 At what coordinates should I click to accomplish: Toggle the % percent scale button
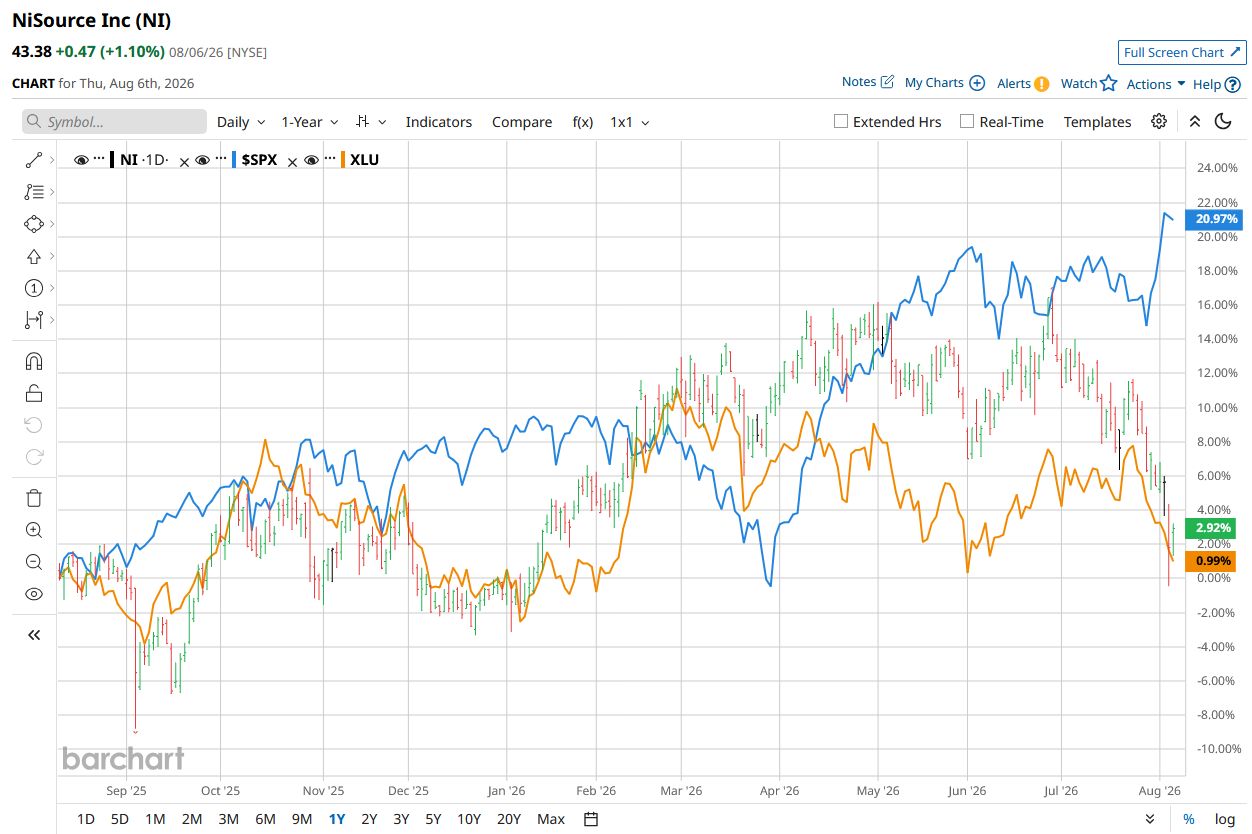tap(1189, 819)
